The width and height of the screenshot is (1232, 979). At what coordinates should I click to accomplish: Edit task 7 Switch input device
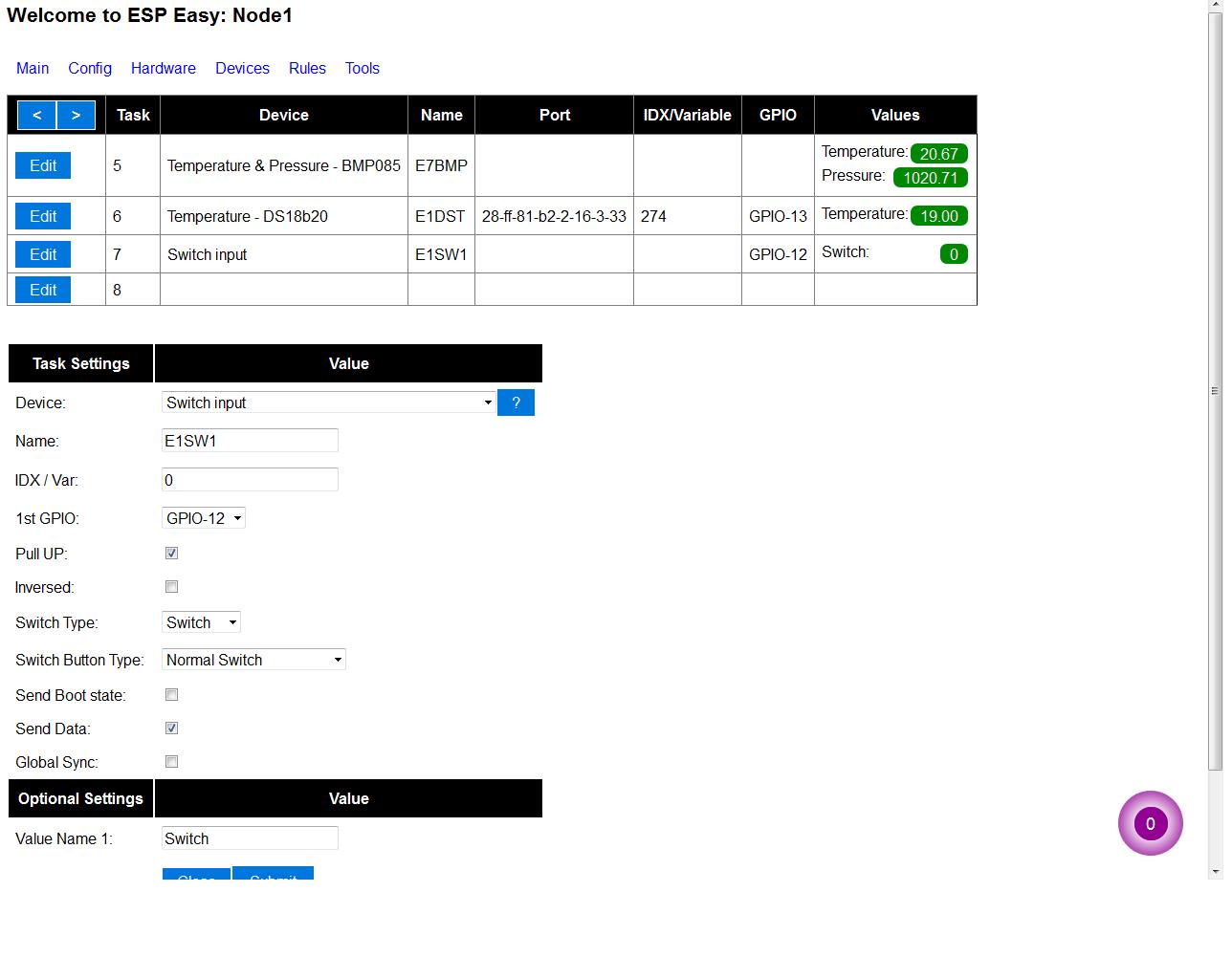coord(43,254)
